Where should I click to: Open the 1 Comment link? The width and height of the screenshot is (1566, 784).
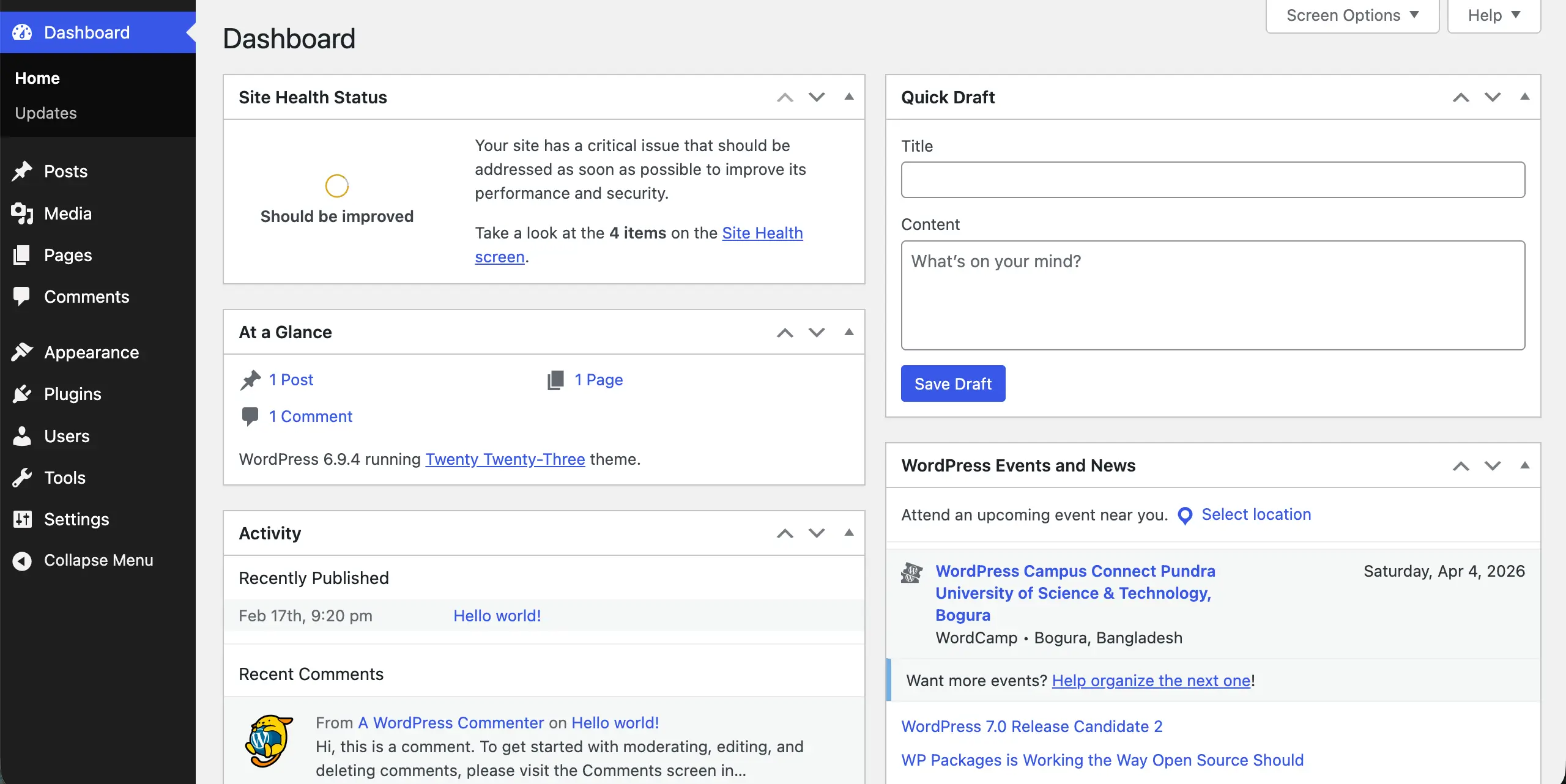[311, 416]
